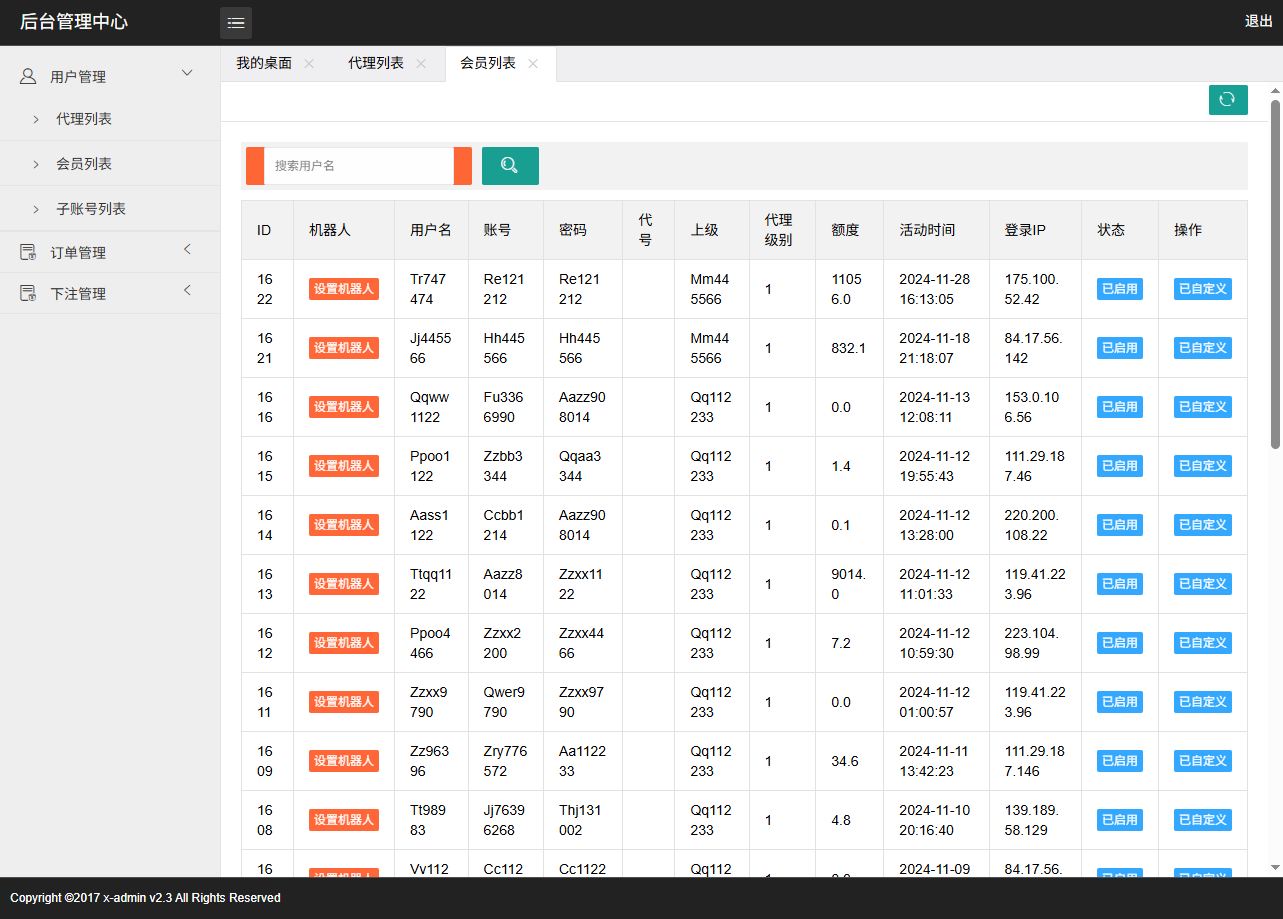The width and height of the screenshot is (1283, 919).
Task: Click the user icon beside 用户管理
Action: click(x=27, y=75)
